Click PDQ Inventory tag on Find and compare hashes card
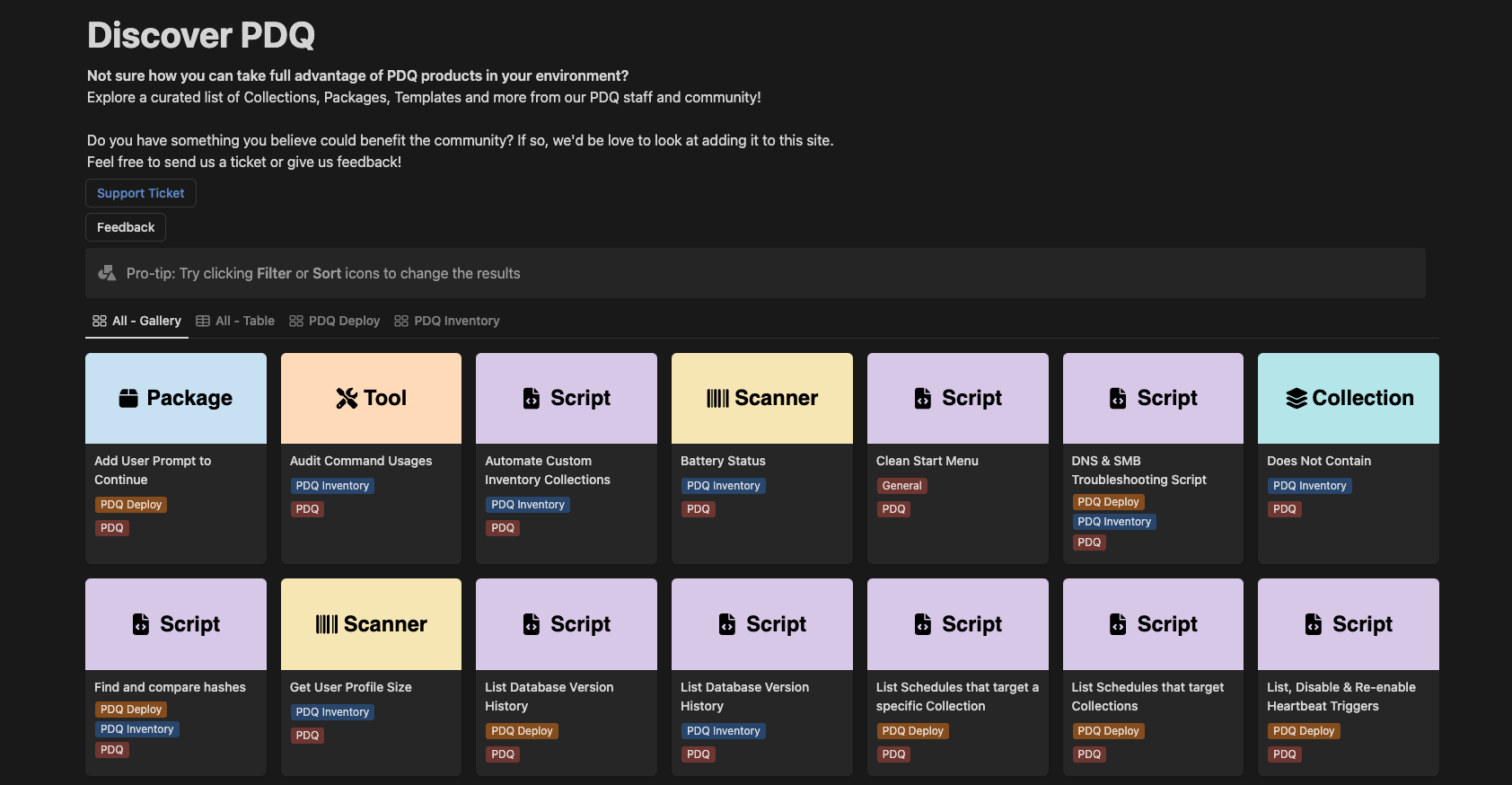The width and height of the screenshot is (1512, 785). click(136, 729)
